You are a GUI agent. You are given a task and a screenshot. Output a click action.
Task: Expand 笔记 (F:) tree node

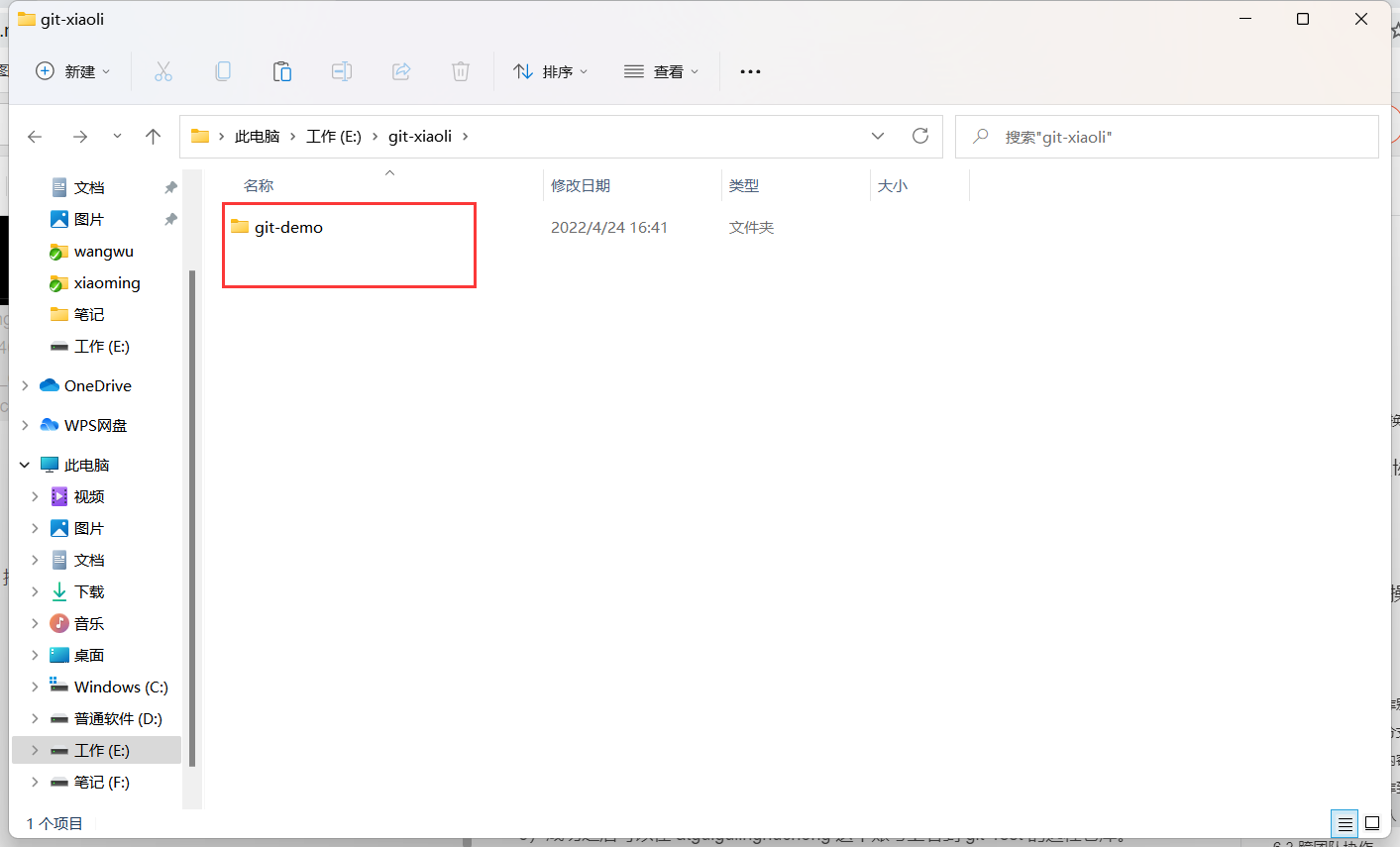35,782
